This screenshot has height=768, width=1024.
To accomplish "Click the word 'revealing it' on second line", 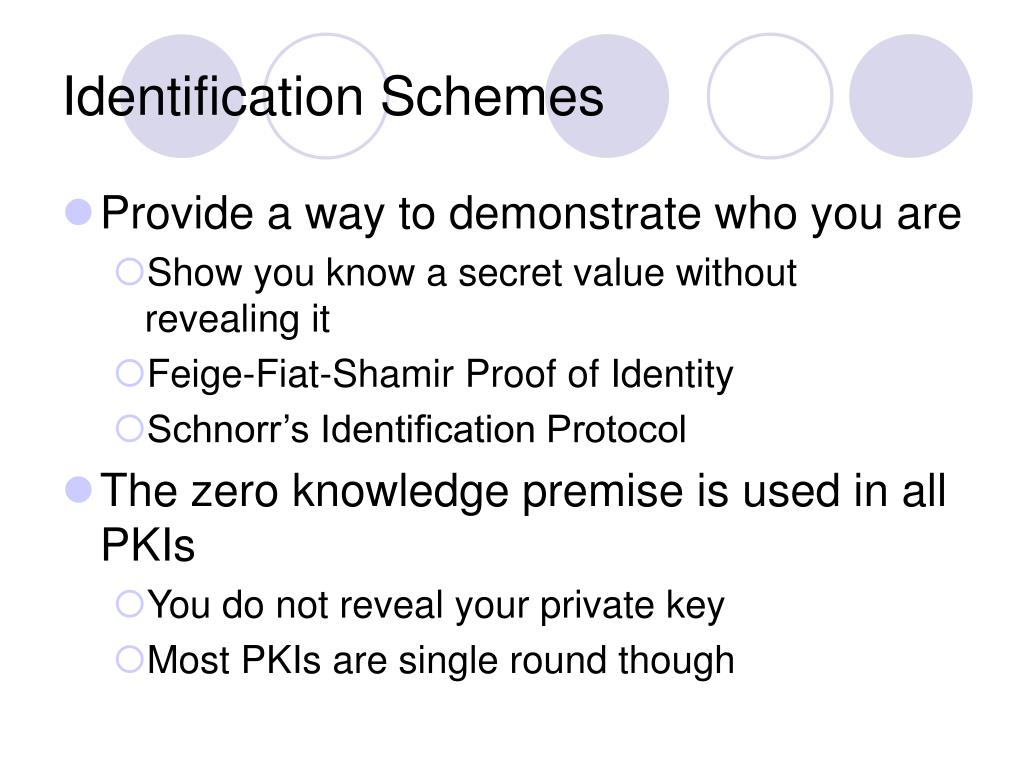I will [x=237, y=320].
